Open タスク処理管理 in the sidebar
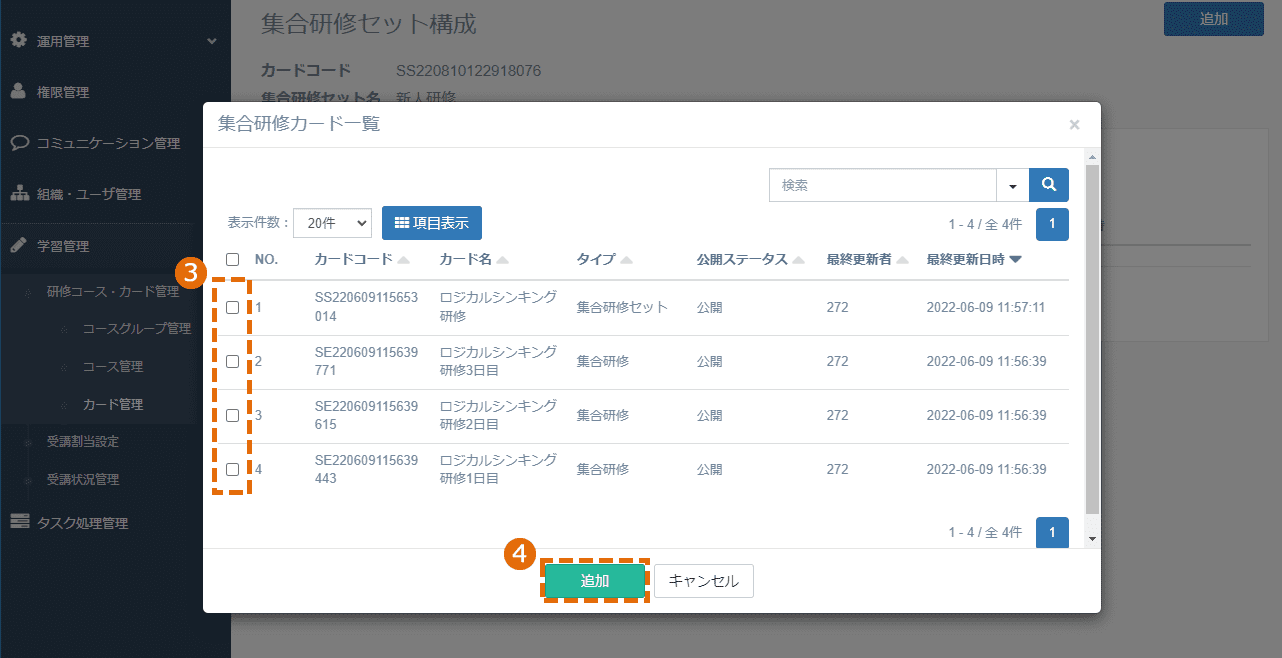The image size is (1282, 658). (x=82, y=522)
